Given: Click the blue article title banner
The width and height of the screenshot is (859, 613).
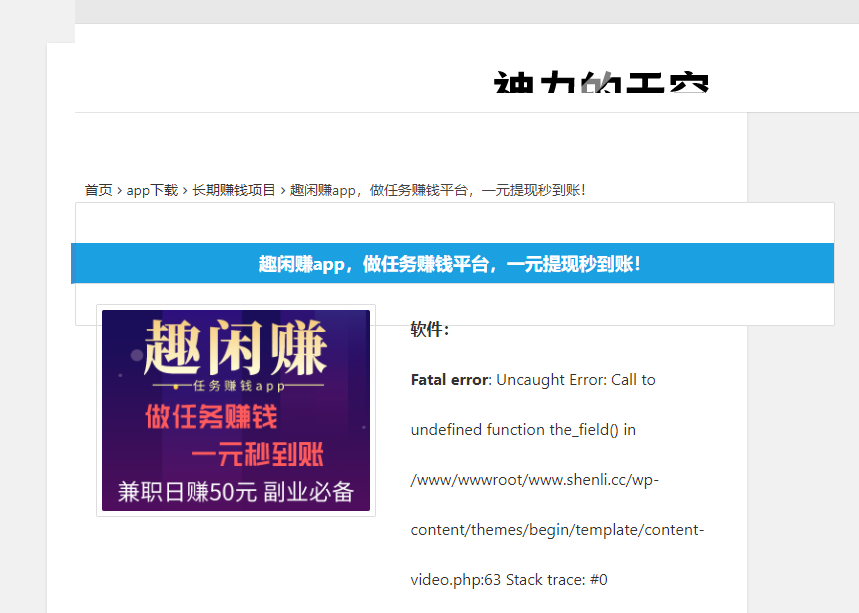Looking at the screenshot, I should click(x=453, y=263).
